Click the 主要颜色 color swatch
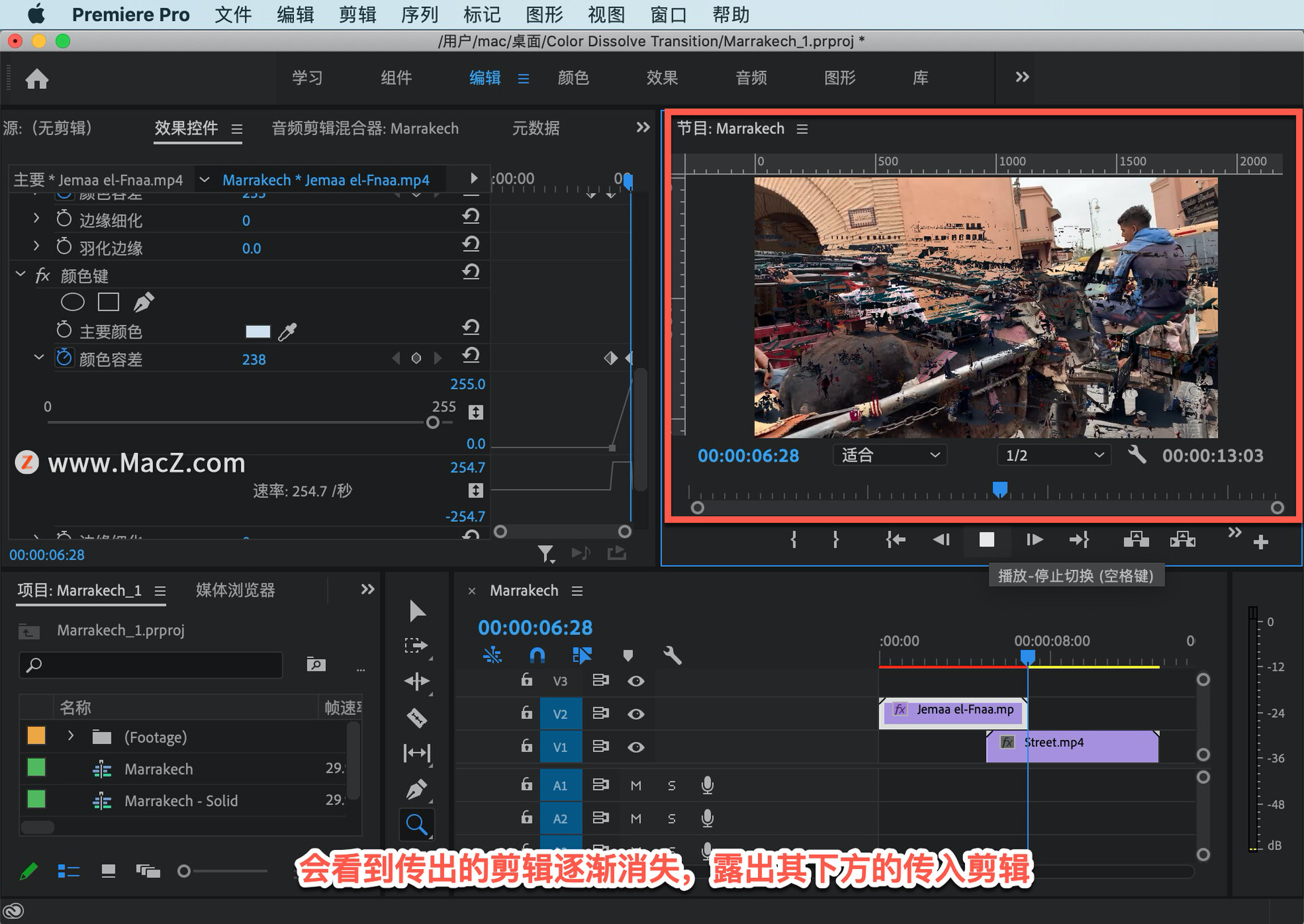 pyautogui.click(x=257, y=331)
